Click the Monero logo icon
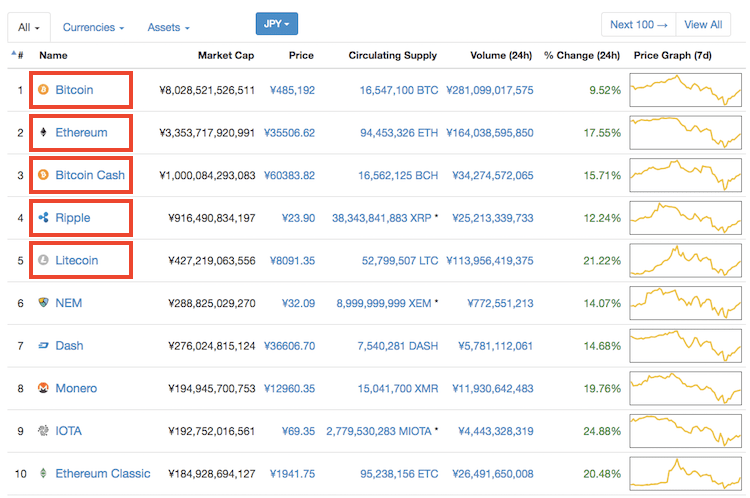This screenshot has width=750, height=498. tap(43, 387)
